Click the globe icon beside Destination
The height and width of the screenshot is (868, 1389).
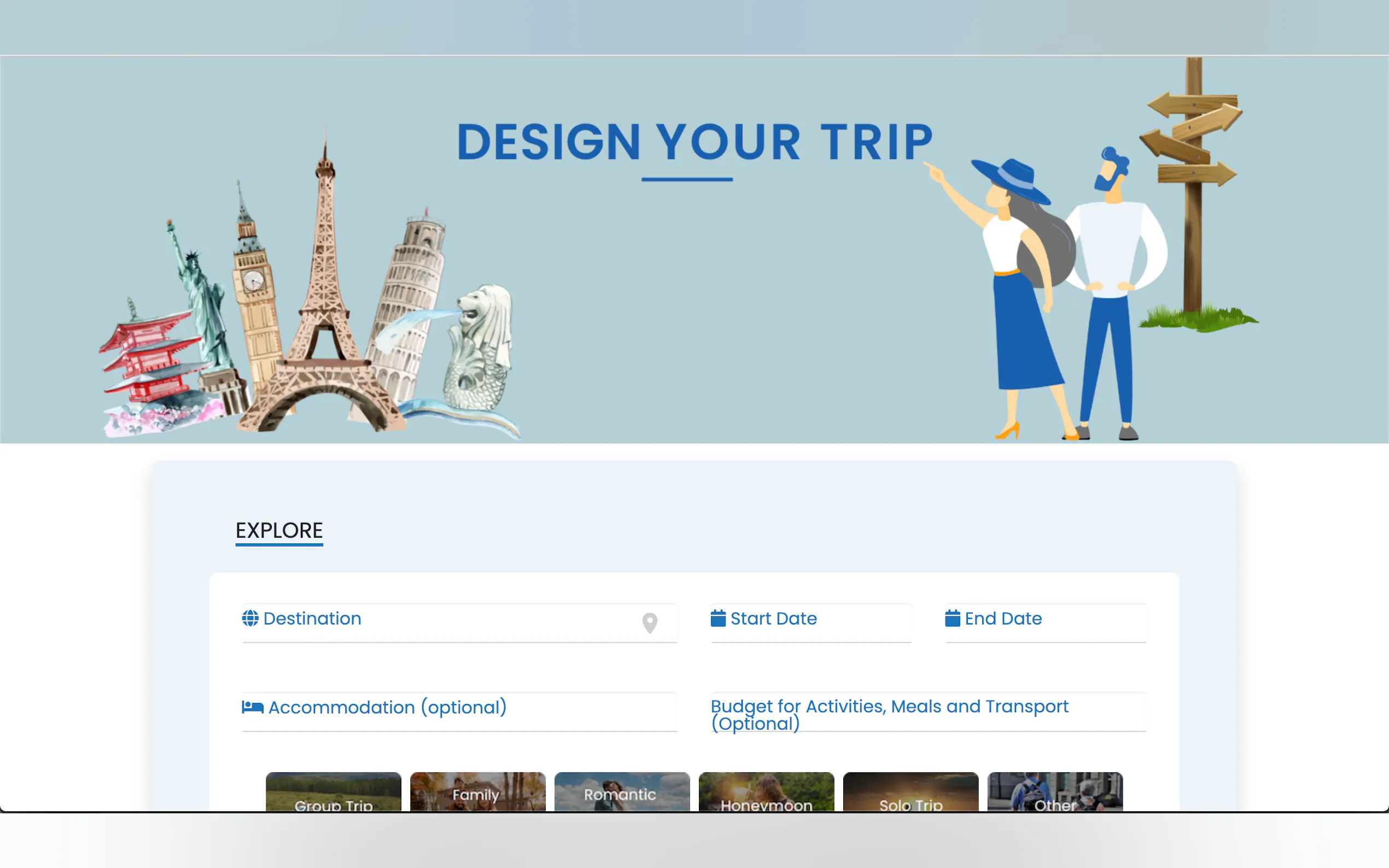coord(250,618)
